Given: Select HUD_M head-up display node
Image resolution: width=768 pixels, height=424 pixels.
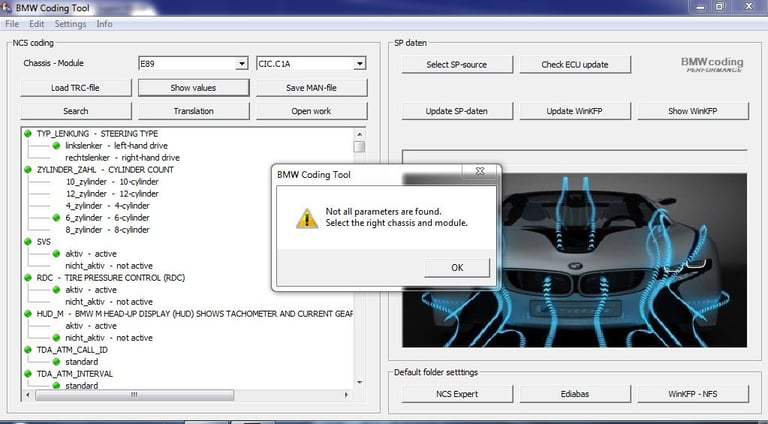Looking at the screenshot, I should [194, 313].
